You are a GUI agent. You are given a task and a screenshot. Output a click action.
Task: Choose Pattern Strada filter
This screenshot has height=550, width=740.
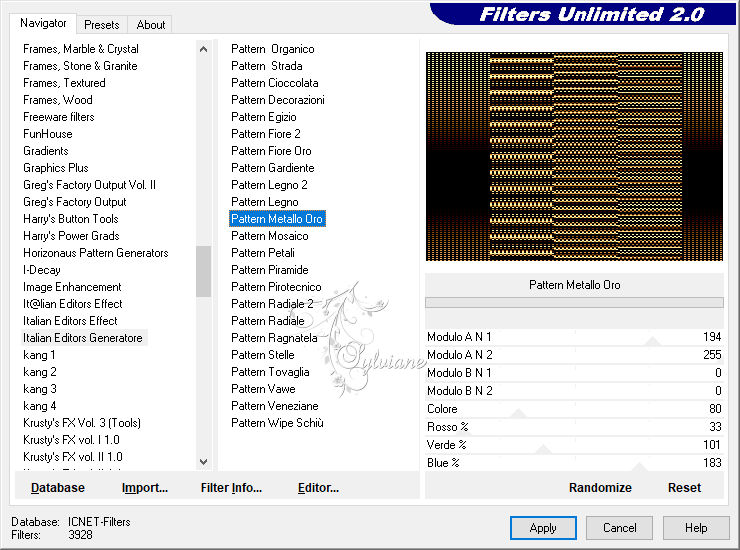(267, 66)
